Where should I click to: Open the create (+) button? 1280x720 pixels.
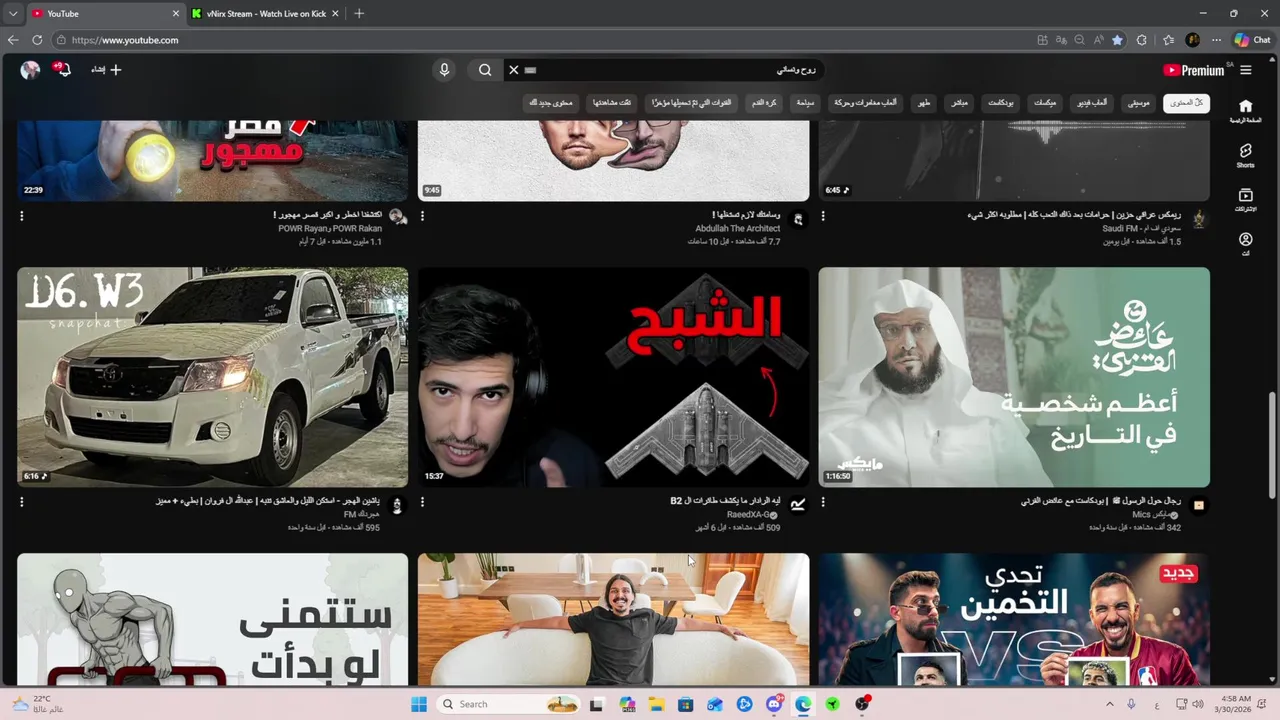pyautogui.click(x=106, y=70)
